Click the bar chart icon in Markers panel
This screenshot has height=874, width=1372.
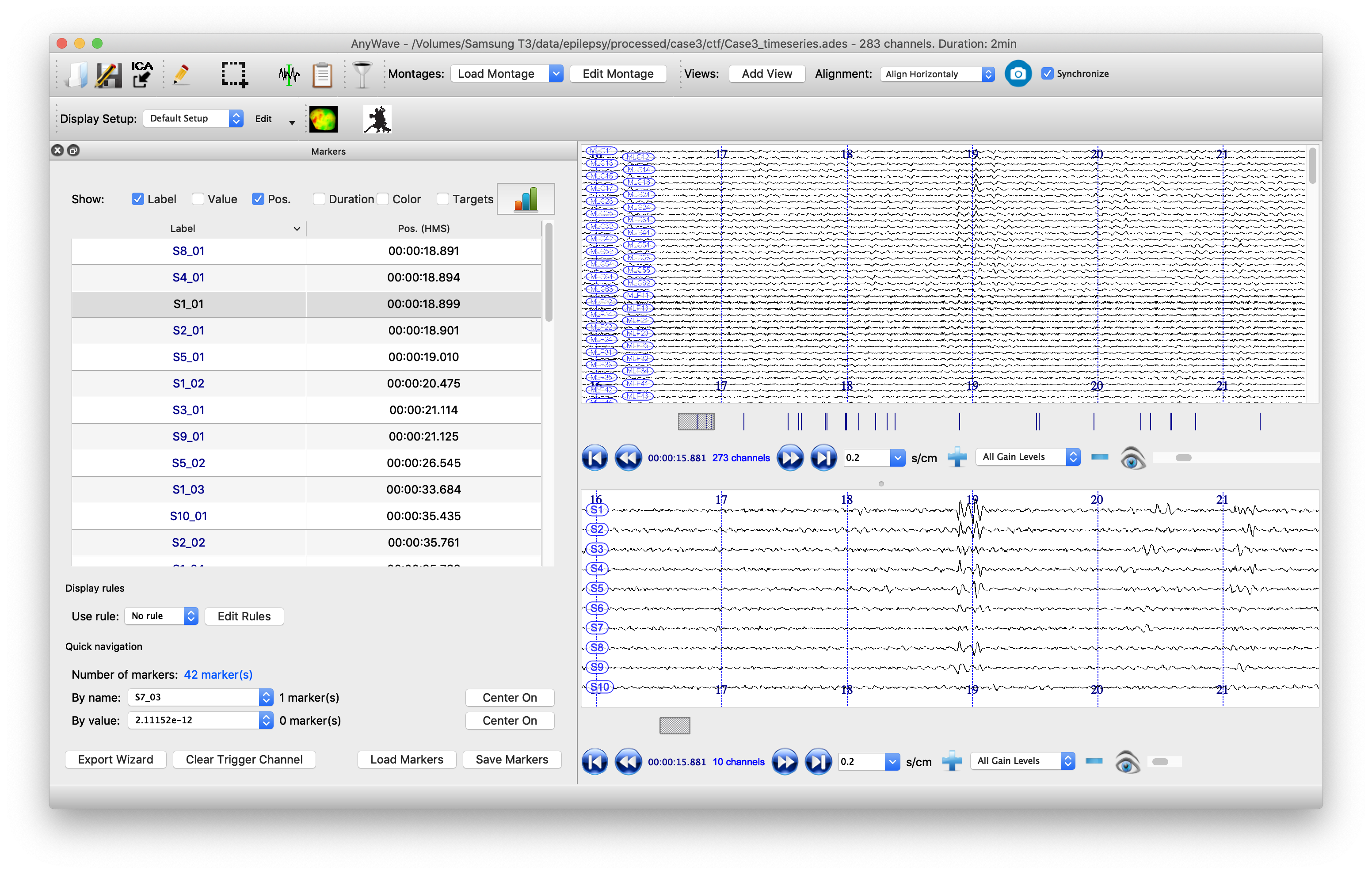pos(525,199)
